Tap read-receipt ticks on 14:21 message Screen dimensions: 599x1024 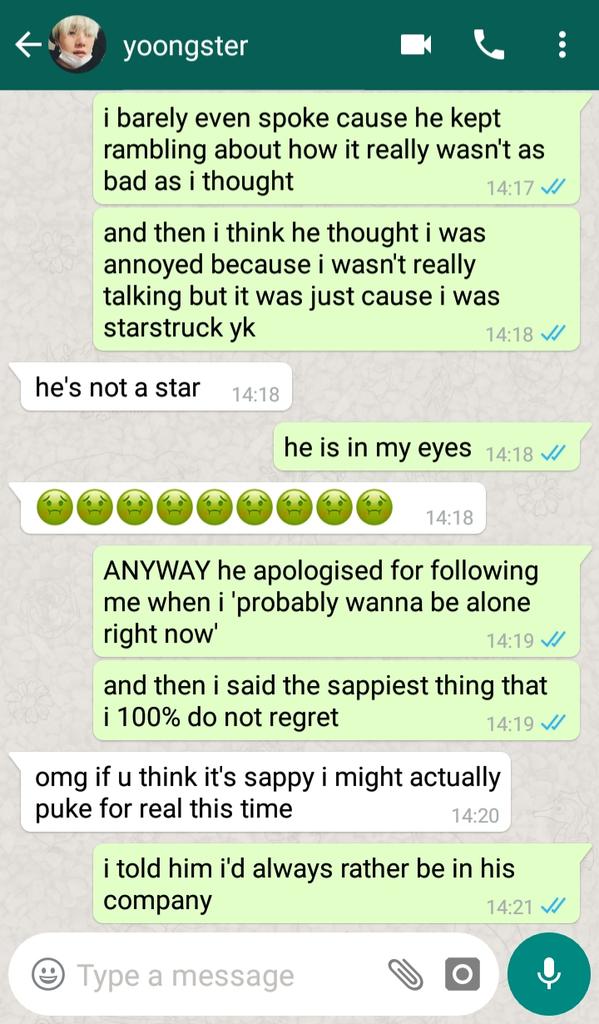pyautogui.click(x=553, y=906)
